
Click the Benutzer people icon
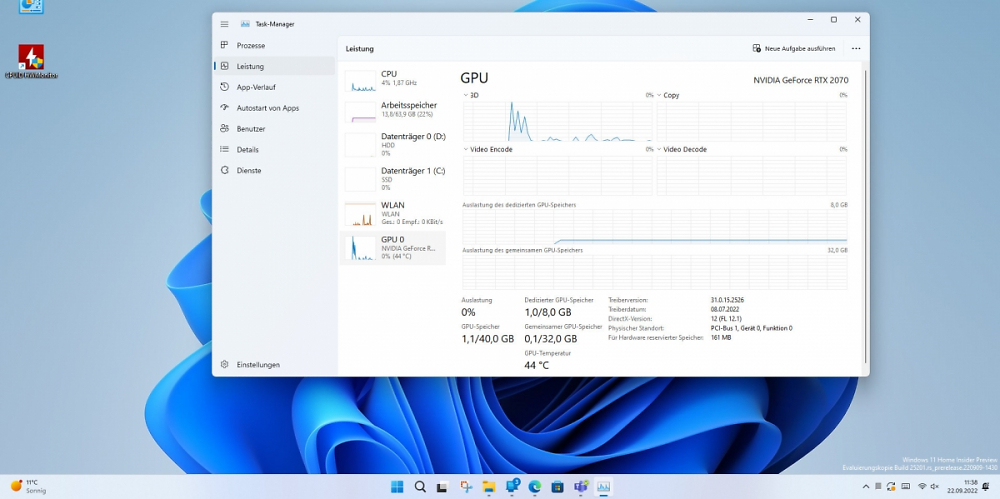coord(224,129)
